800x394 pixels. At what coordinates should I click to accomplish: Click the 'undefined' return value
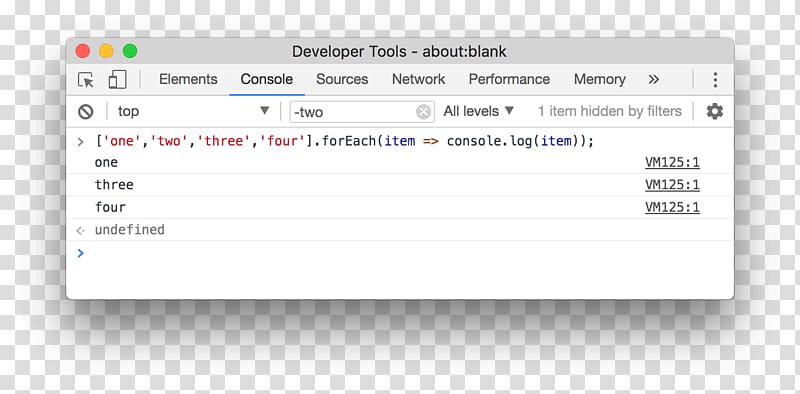pos(130,230)
